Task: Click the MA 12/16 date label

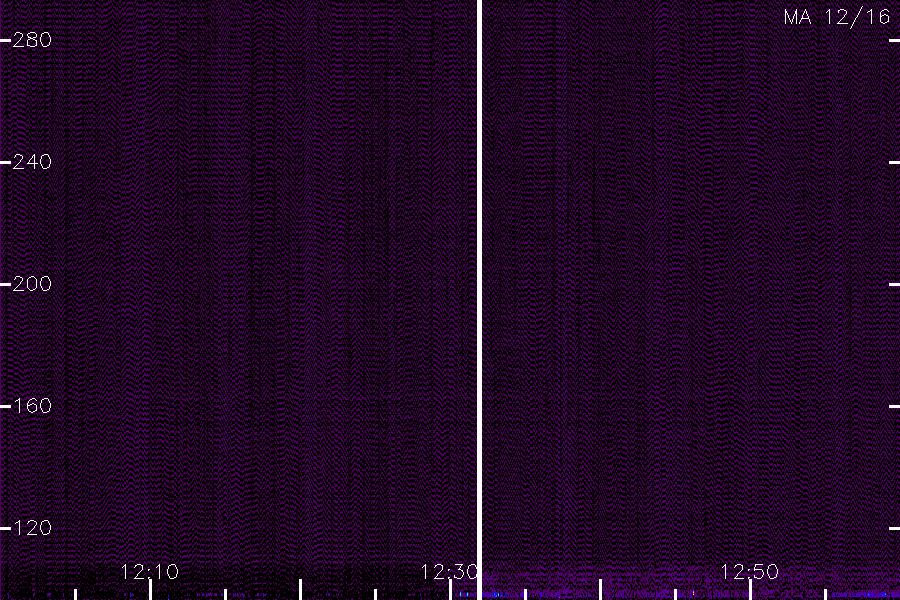Action: point(837,17)
